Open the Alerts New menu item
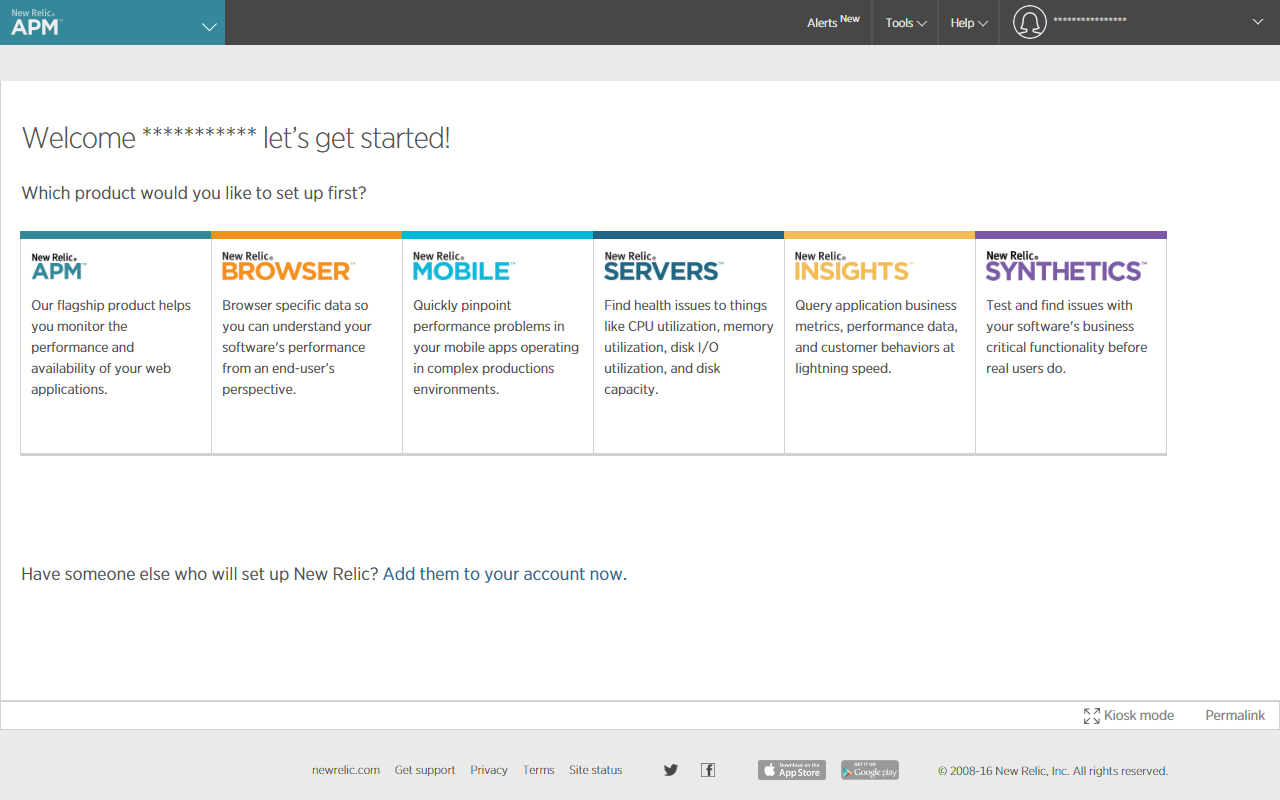 (833, 22)
